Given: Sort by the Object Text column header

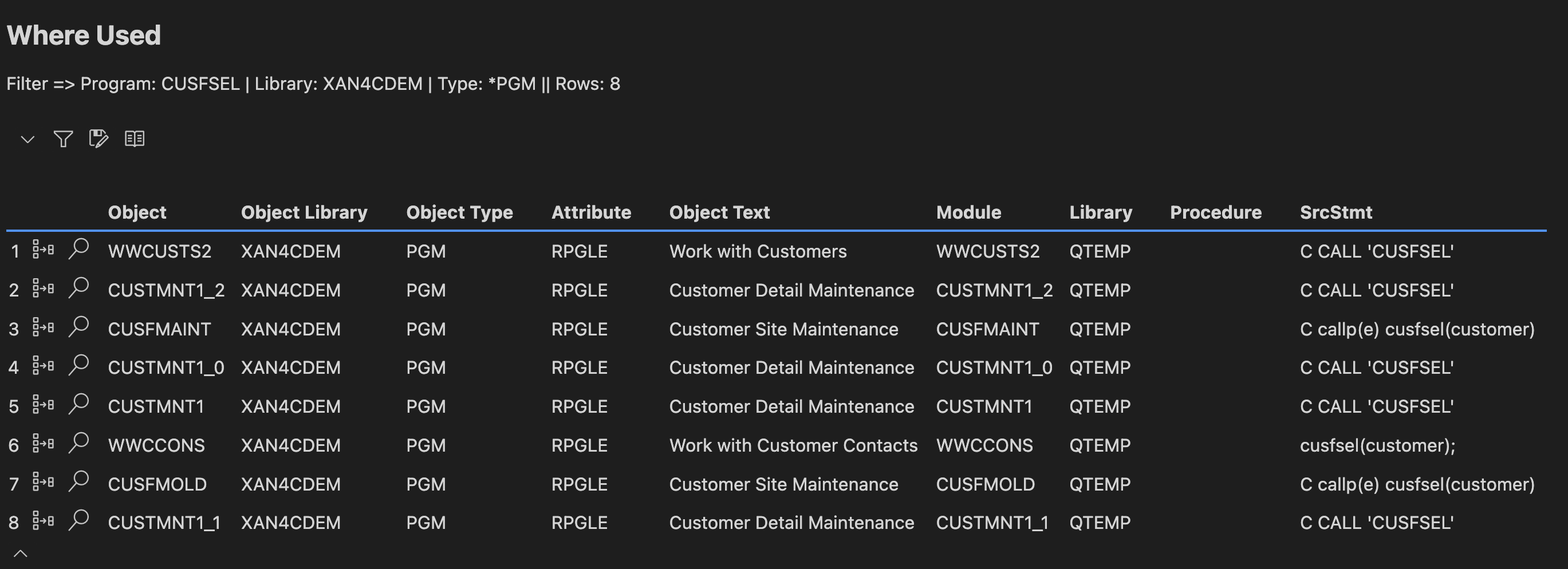Looking at the screenshot, I should pos(719,212).
